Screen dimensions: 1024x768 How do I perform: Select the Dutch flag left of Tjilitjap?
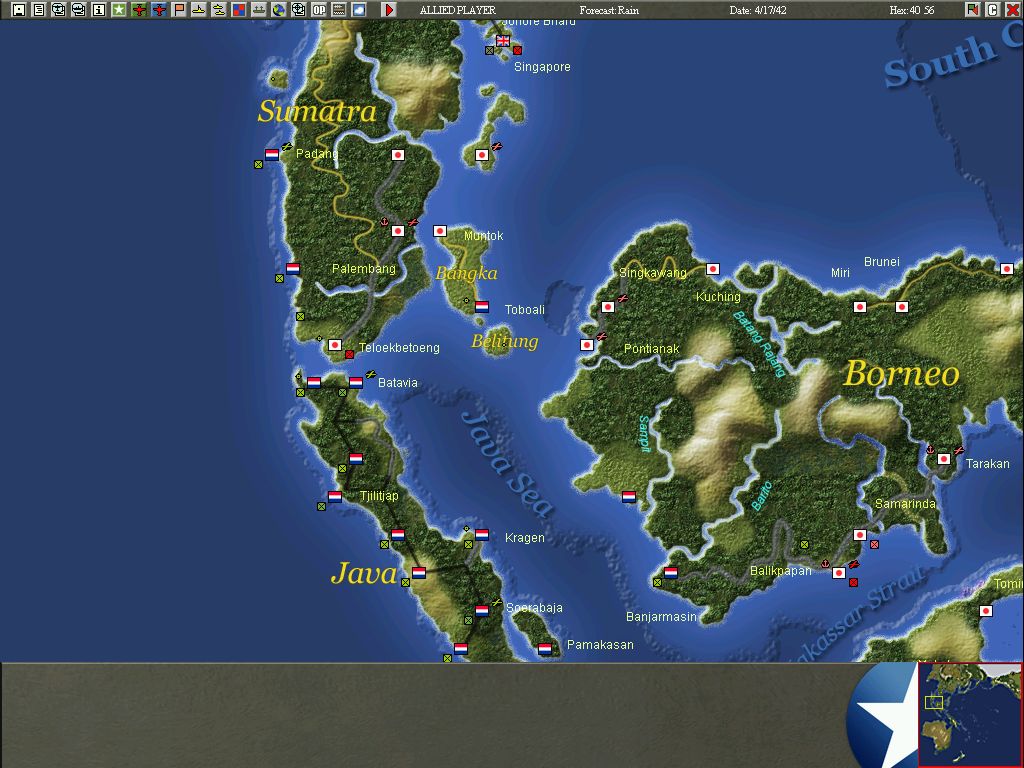coord(335,496)
